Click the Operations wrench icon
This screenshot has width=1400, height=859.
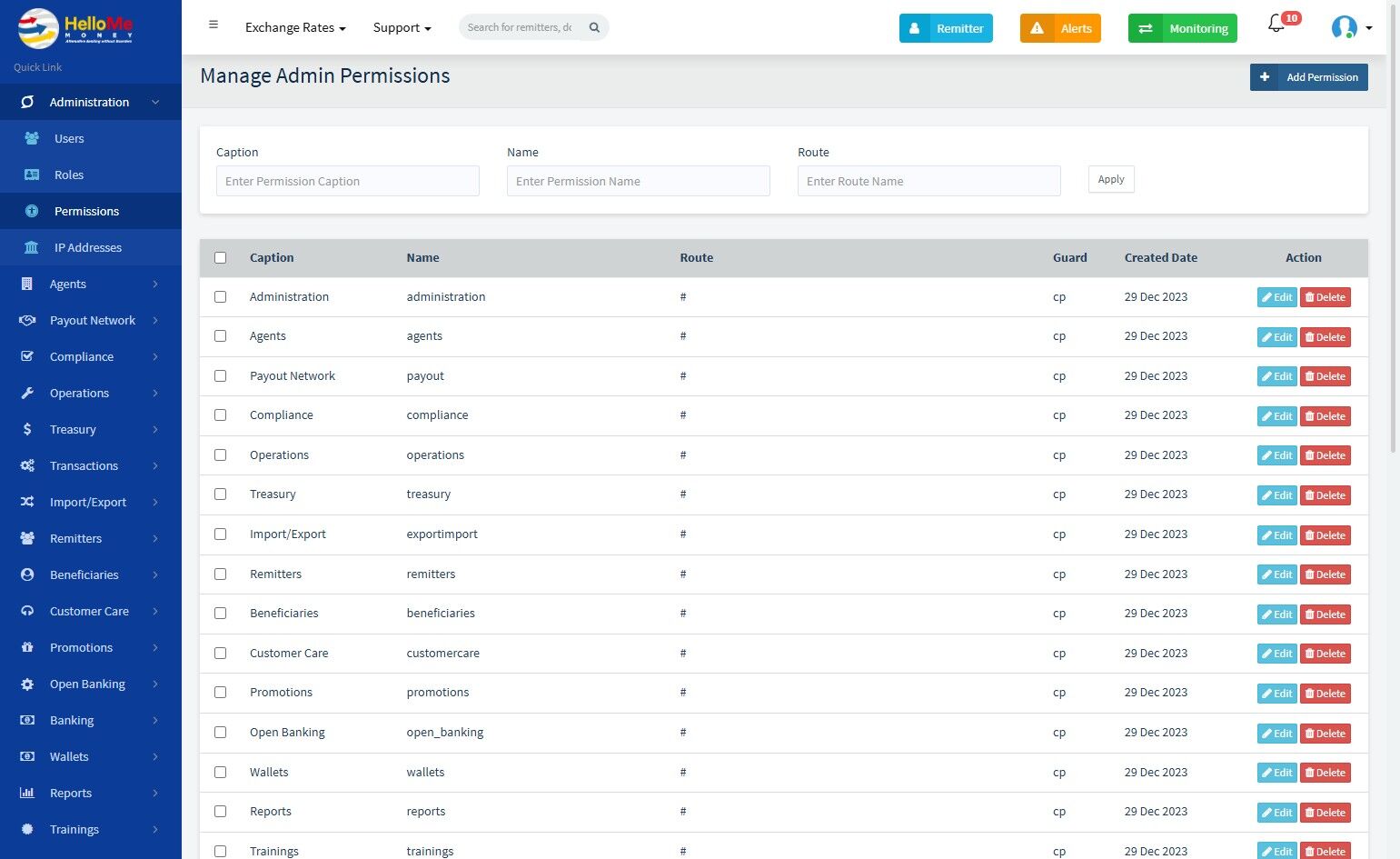[27, 393]
